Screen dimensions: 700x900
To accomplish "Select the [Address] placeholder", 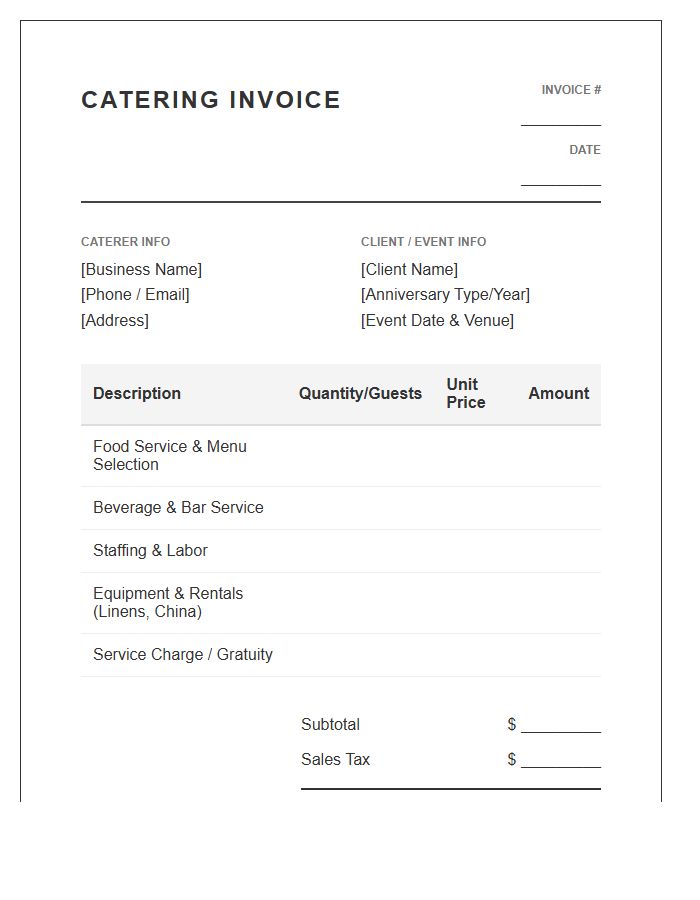I will click(115, 320).
